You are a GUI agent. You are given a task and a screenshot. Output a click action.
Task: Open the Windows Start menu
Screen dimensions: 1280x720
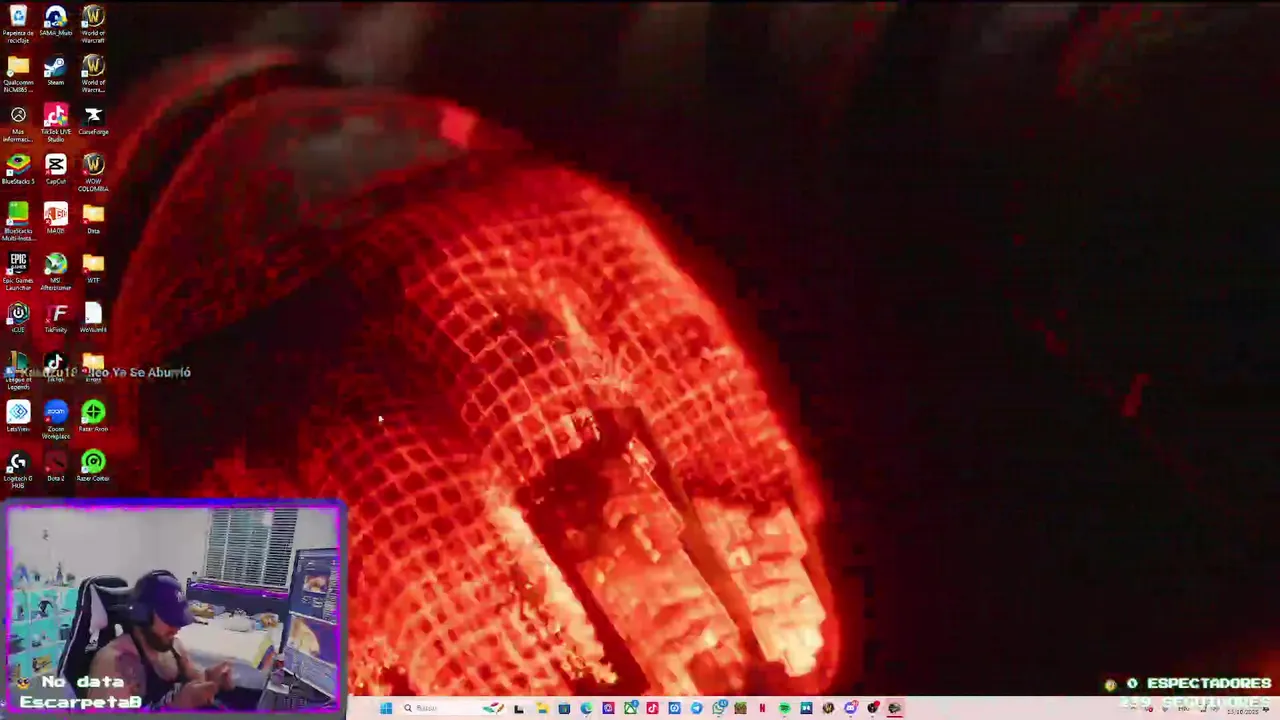(x=386, y=708)
